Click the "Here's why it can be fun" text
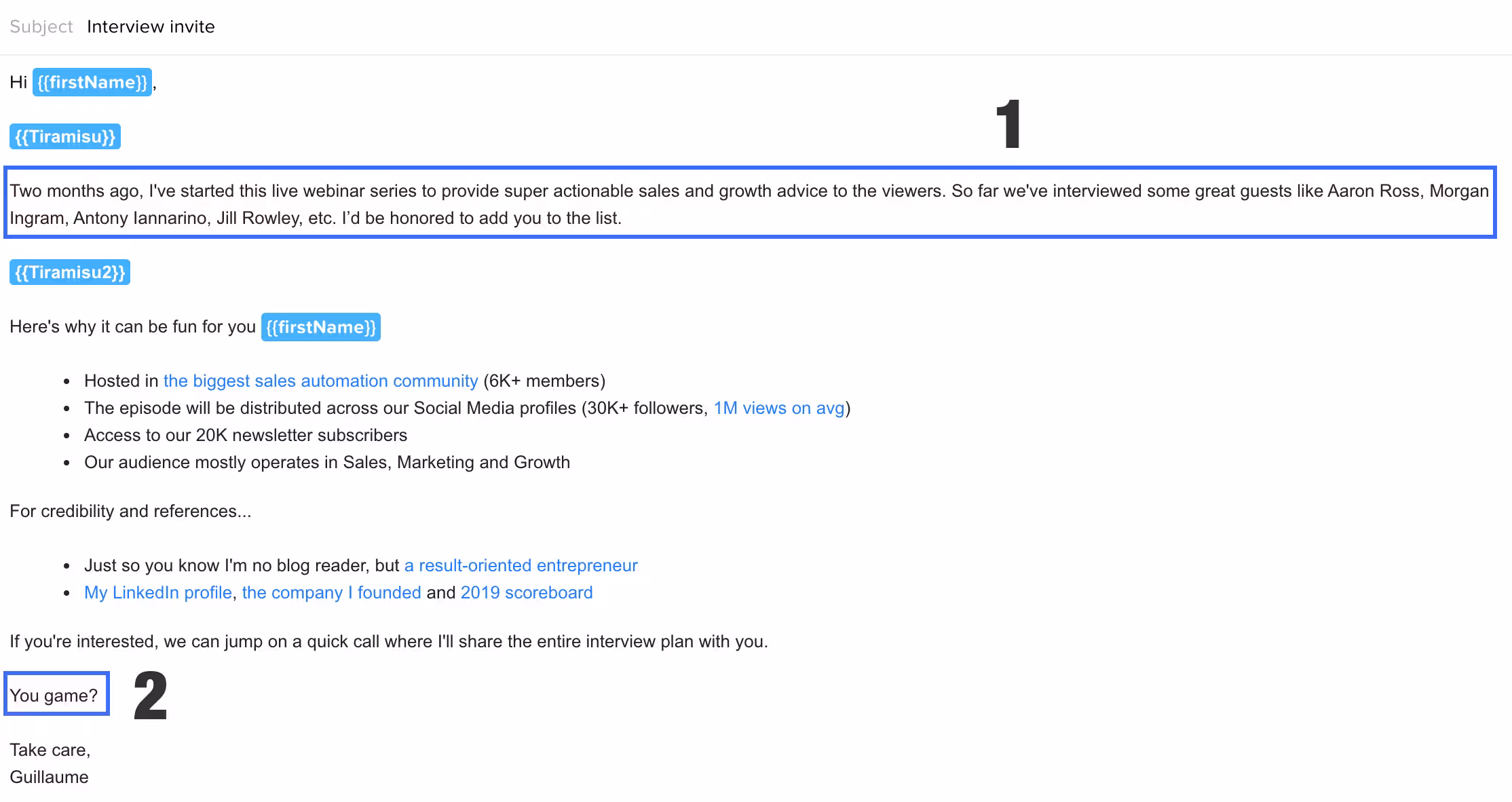Viewport: 1512px width, 802px height. point(132,326)
